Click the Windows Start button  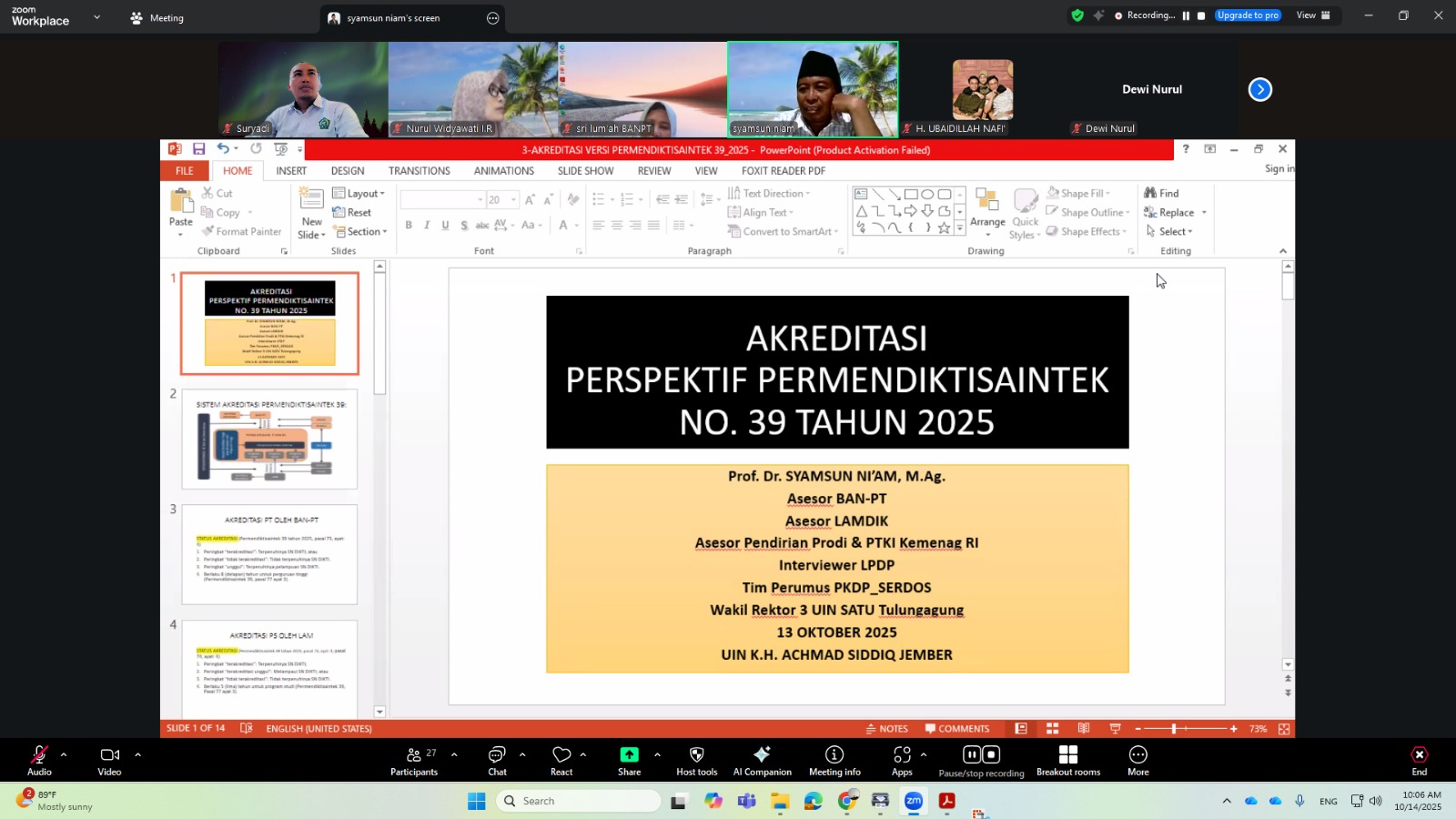click(x=476, y=801)
